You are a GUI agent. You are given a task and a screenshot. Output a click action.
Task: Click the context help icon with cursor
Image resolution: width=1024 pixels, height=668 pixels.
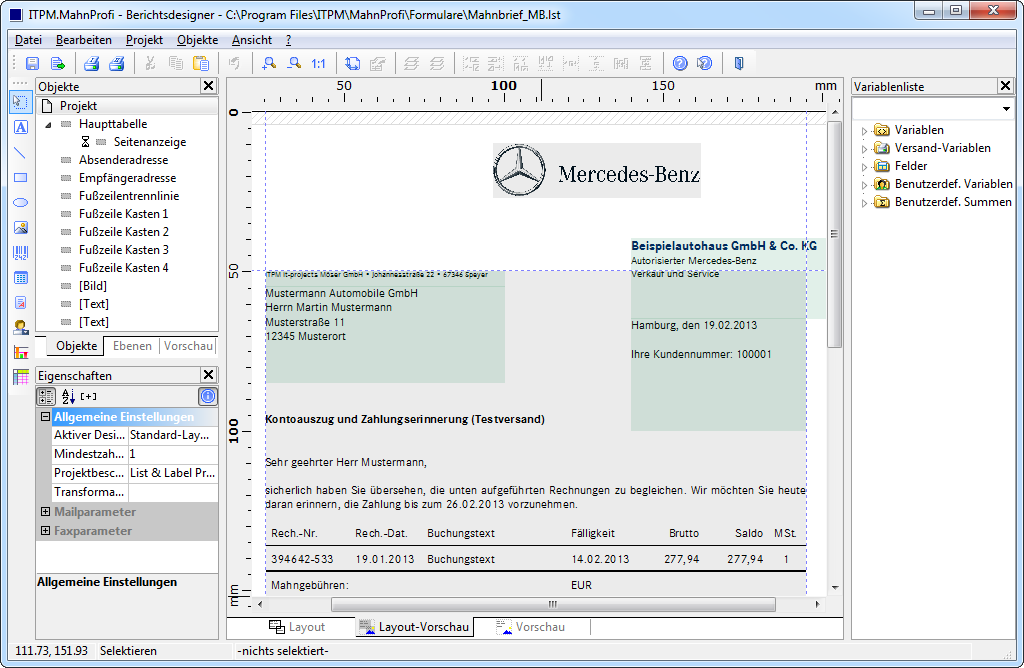705,63
